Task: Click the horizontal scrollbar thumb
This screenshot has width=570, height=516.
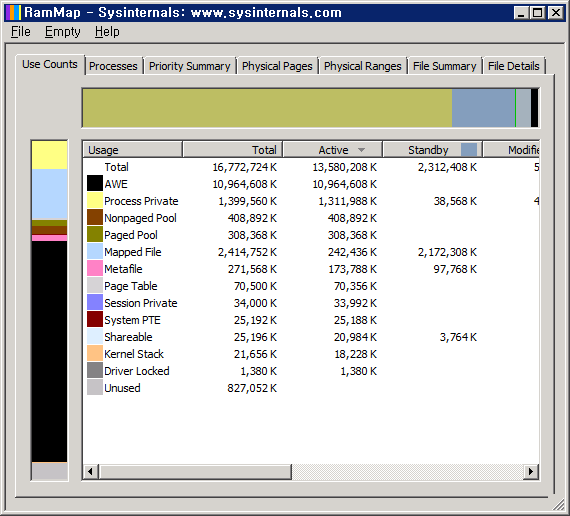Action: (x=195, y=472)
